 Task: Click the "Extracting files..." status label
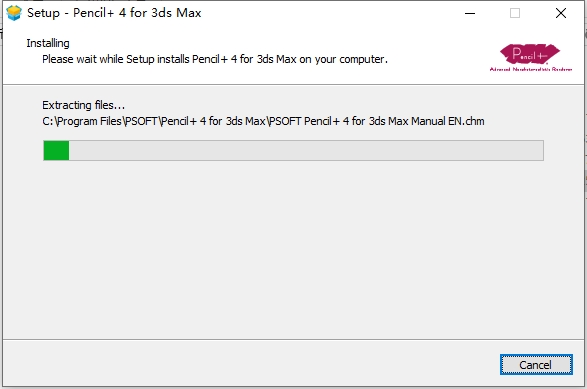tap(83, 105)
